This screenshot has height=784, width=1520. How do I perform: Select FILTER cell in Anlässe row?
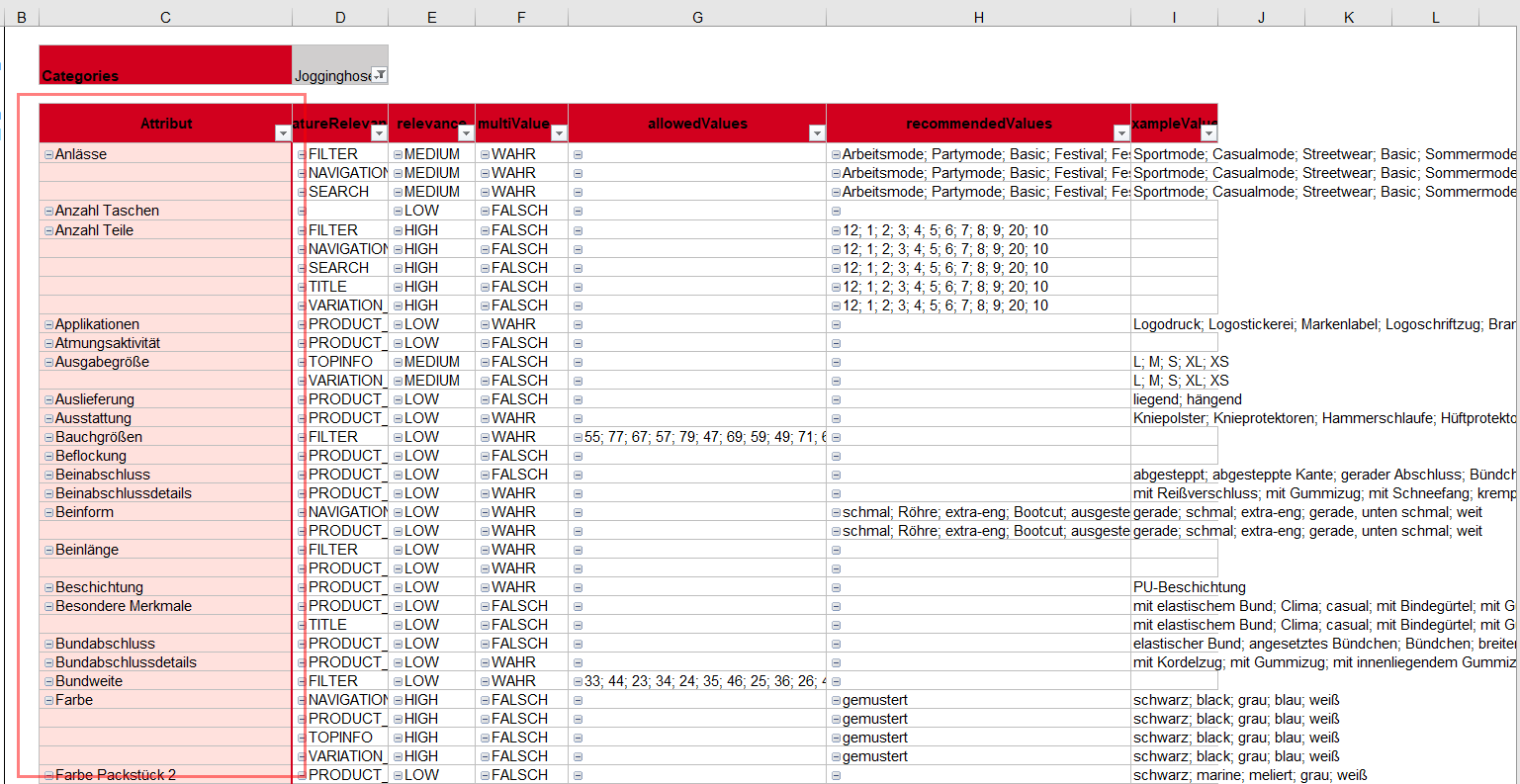(x=340, y=154)
